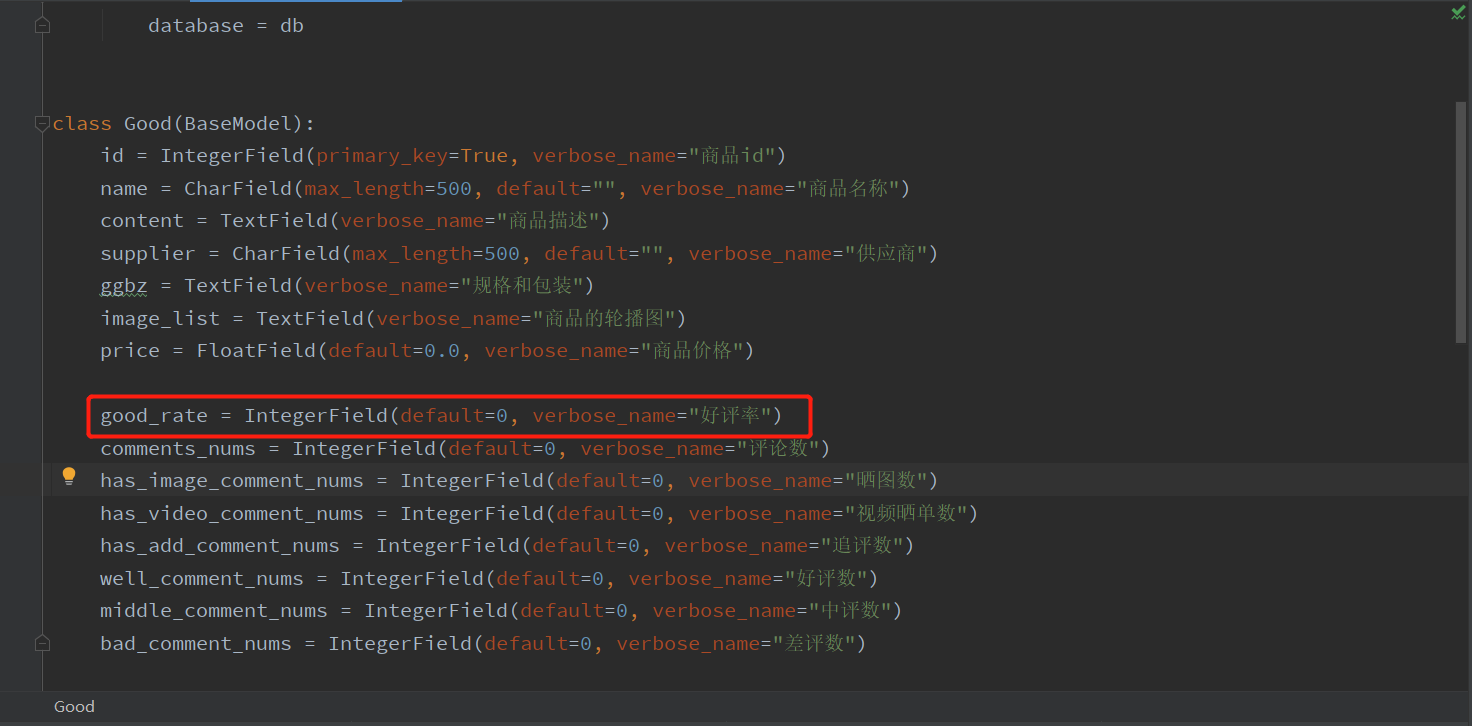Click the 'True' value in id line
1472x726 pixels.
[484, 156]
